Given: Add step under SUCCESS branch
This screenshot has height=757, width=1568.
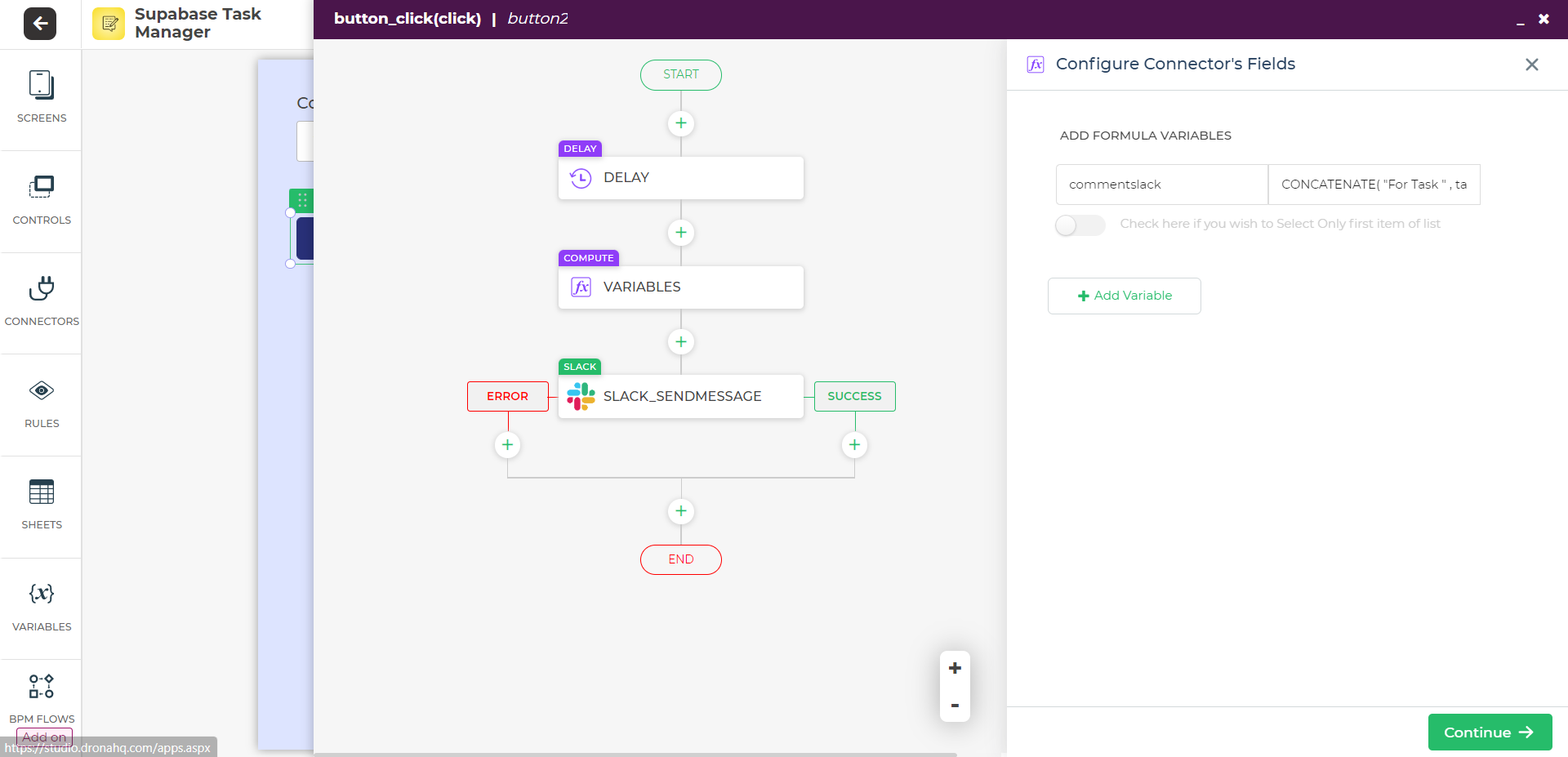Looking at the screenshot, I should [x=854, y=445].
